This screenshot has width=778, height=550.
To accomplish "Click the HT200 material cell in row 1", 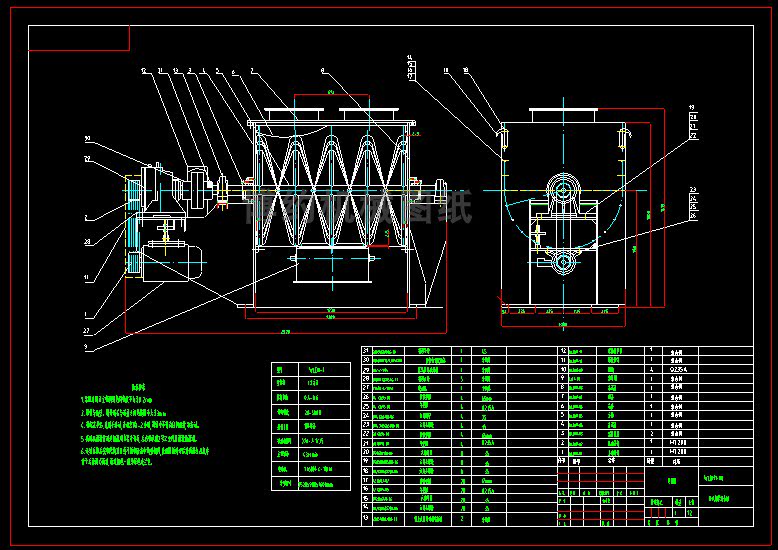I will (x=678, y=452).
